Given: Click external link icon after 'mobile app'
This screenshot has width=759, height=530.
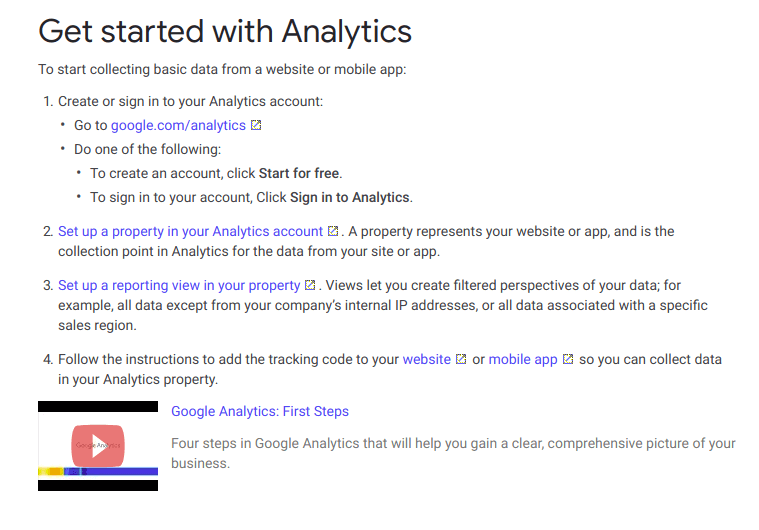Looking at the screenshot, I should 568,360.
